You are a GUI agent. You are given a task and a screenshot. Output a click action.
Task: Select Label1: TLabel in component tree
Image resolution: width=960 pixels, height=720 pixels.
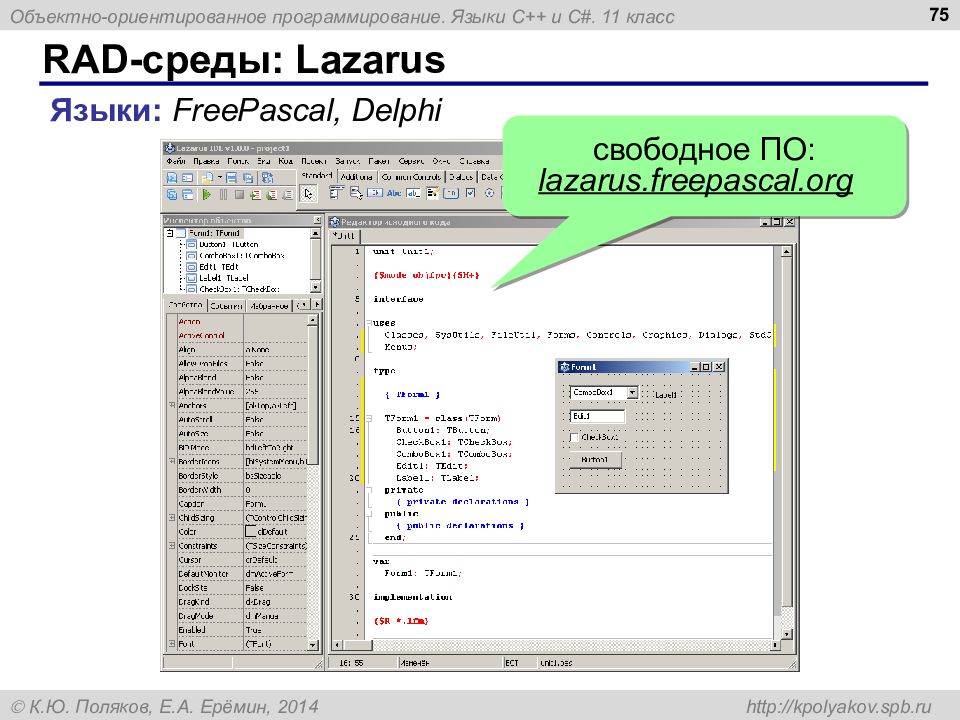coord(223,278)
